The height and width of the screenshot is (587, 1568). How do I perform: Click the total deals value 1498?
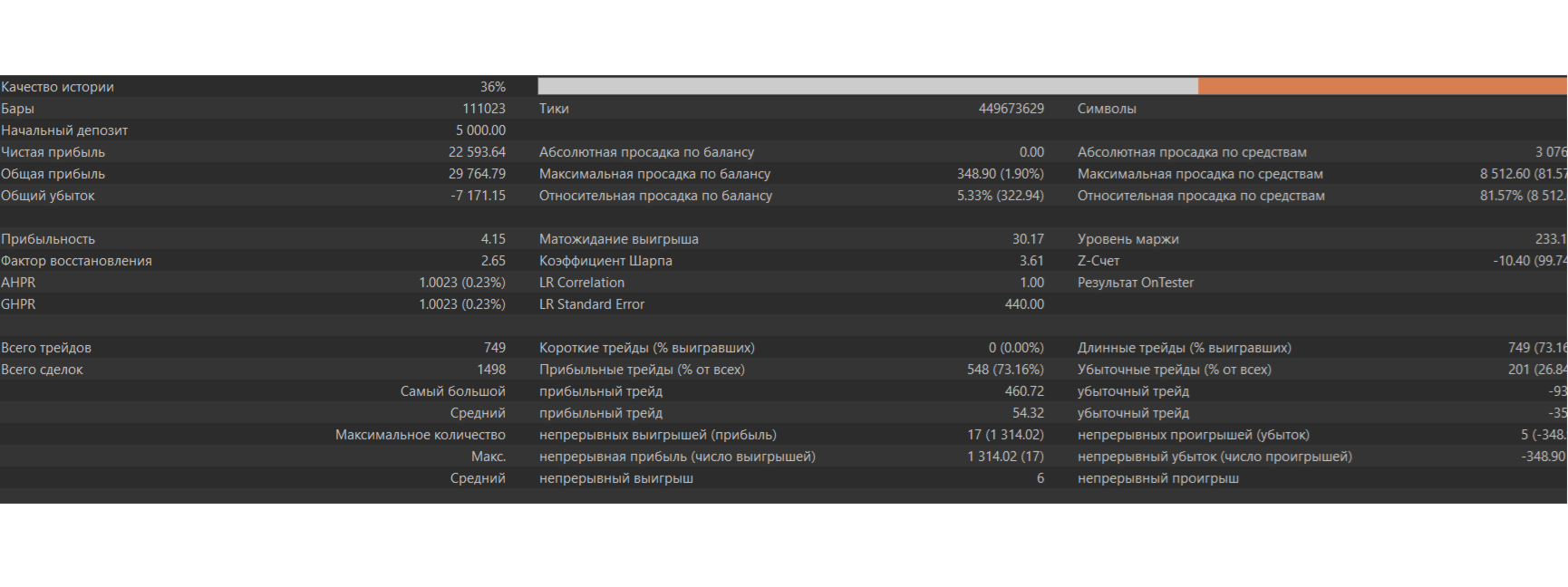click(491, 370)
